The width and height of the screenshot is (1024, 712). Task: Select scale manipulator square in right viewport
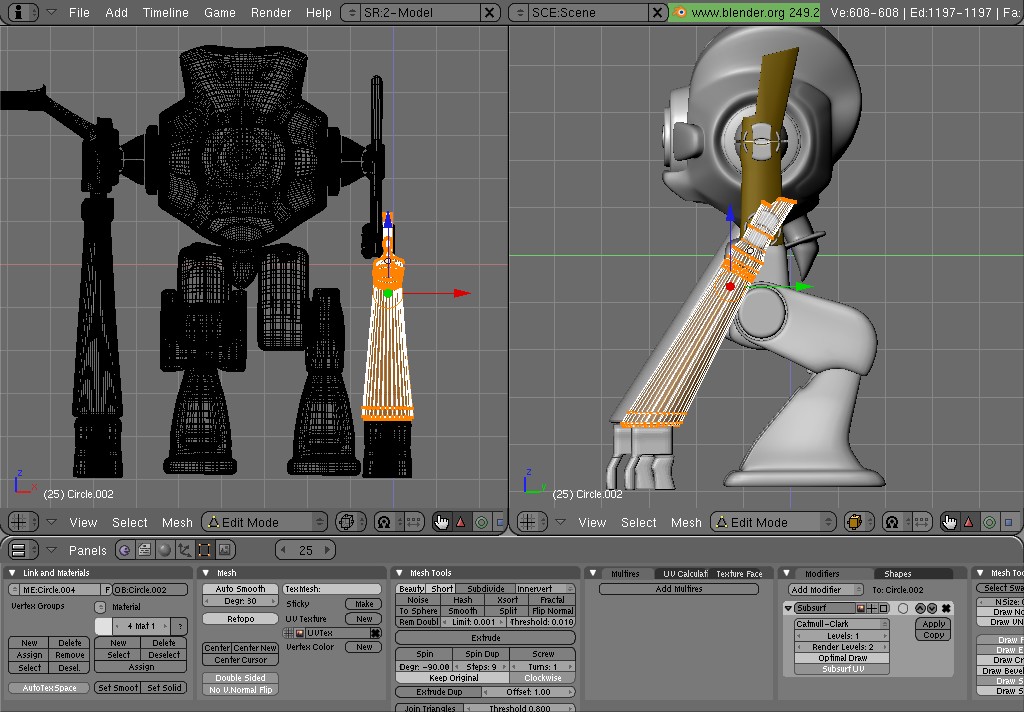[x=1009, y=522]
